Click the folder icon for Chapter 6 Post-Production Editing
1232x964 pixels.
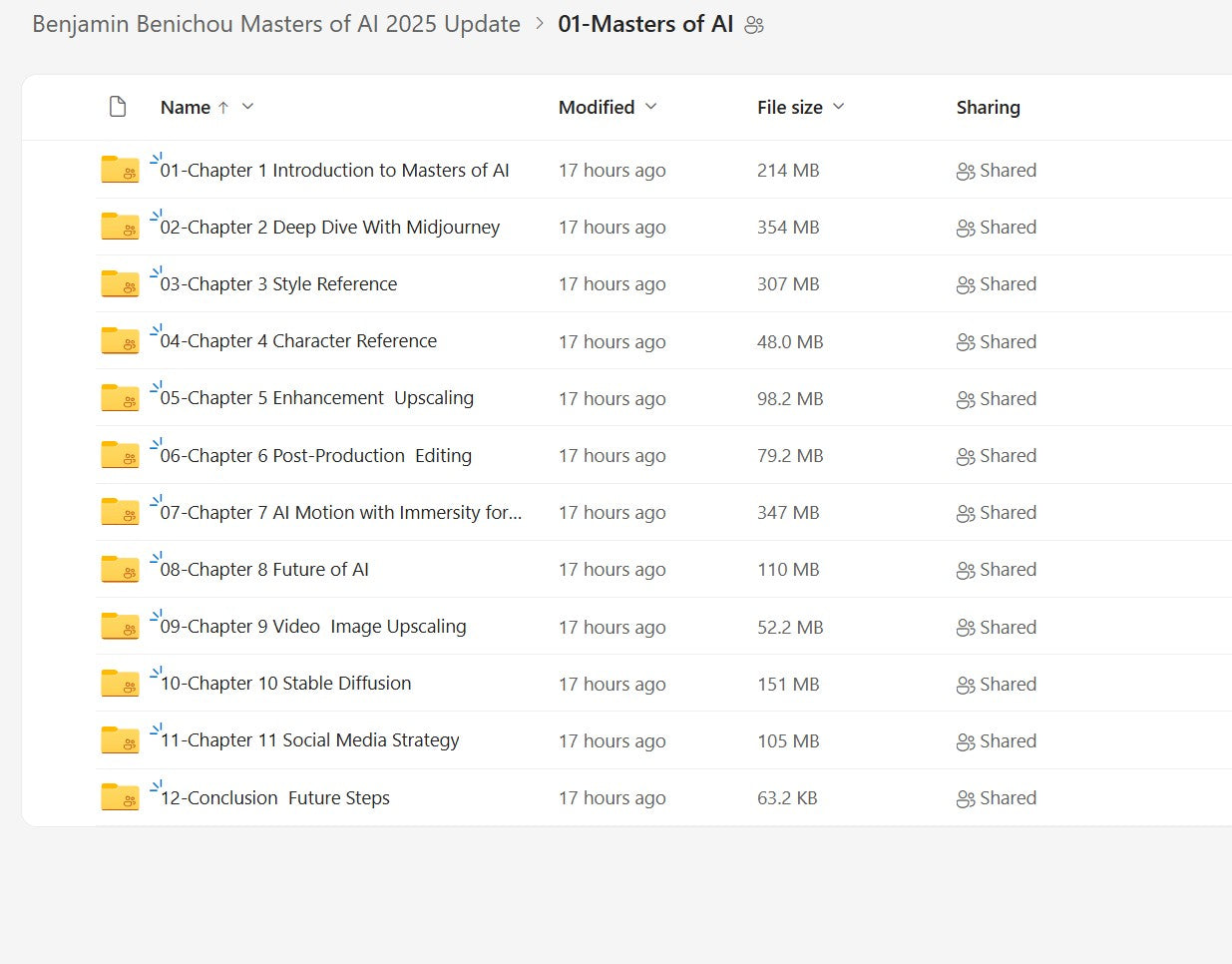coord(120,455)
